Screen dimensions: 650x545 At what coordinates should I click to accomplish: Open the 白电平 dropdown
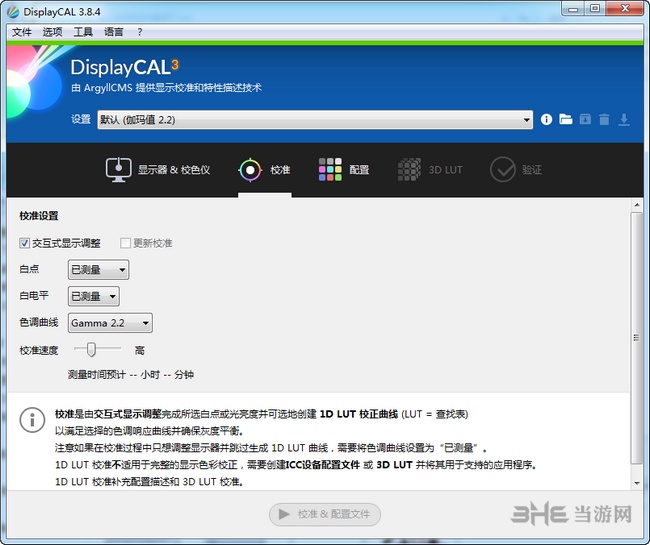pos(94,296)
